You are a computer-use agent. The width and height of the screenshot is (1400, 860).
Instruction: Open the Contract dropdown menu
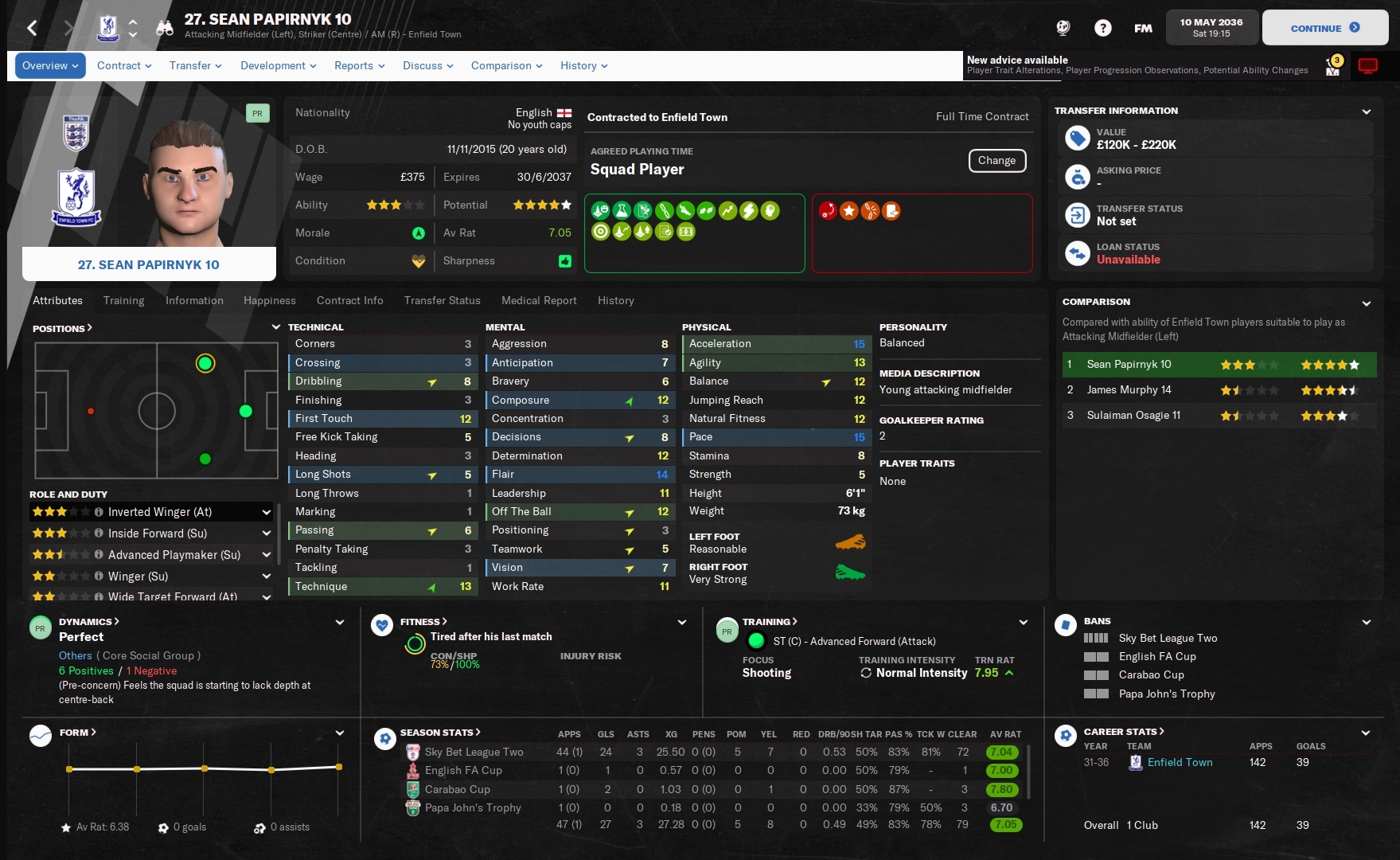pos(124,66)
